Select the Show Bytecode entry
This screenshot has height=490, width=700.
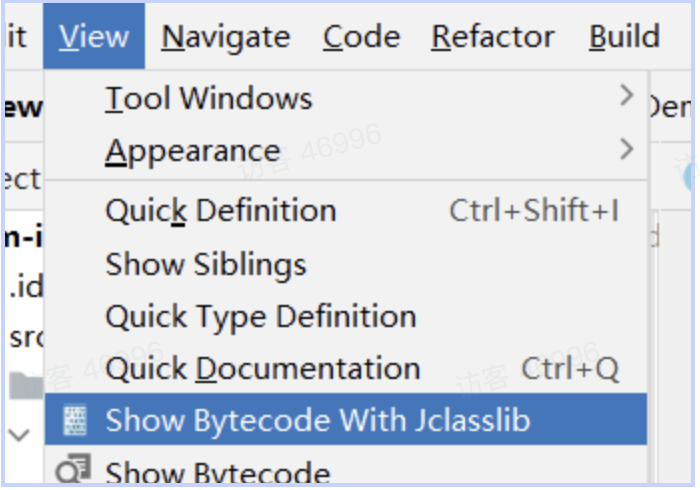pos(218,472)
